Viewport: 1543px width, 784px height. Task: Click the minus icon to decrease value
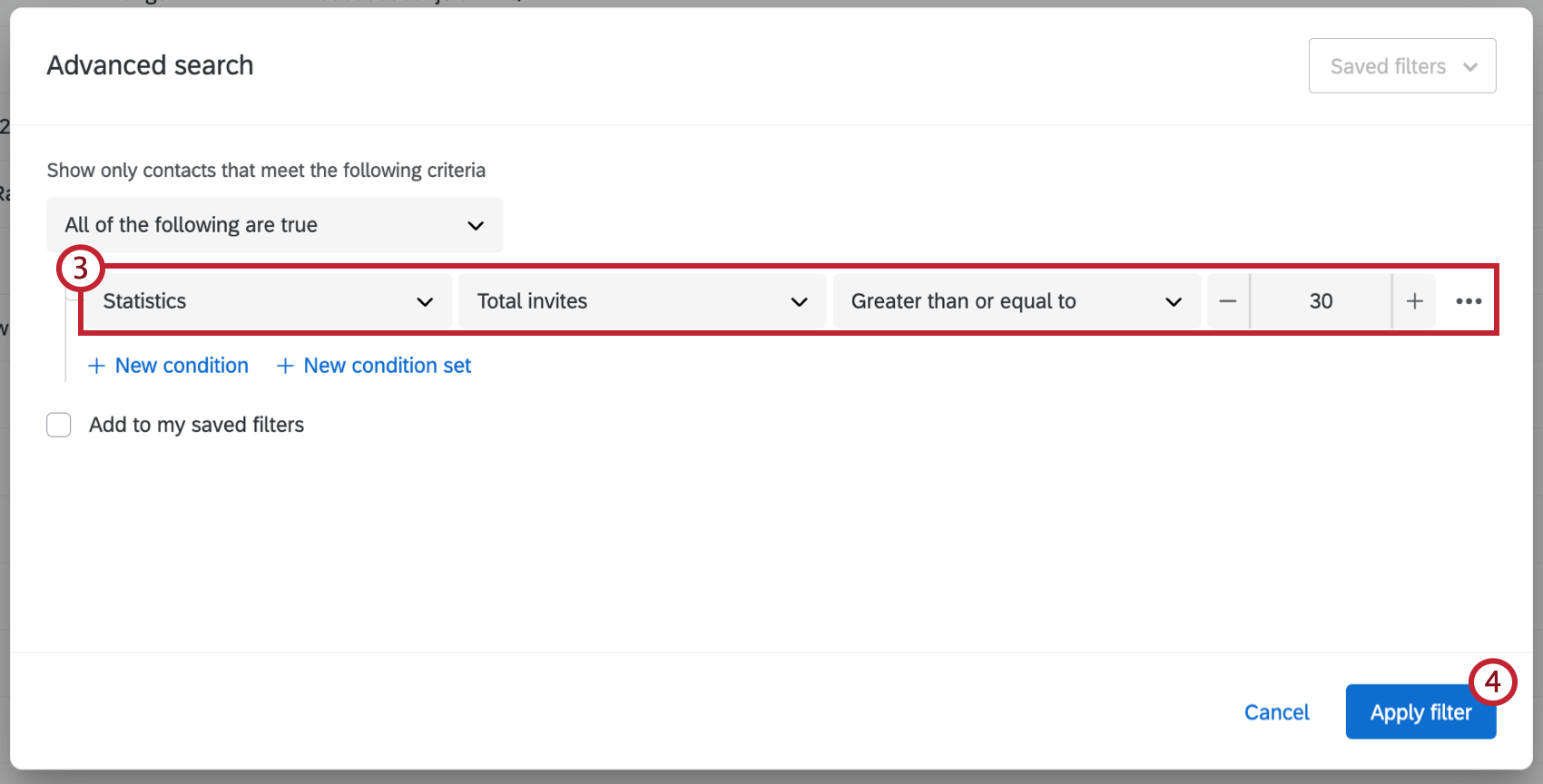[1228, 301]
